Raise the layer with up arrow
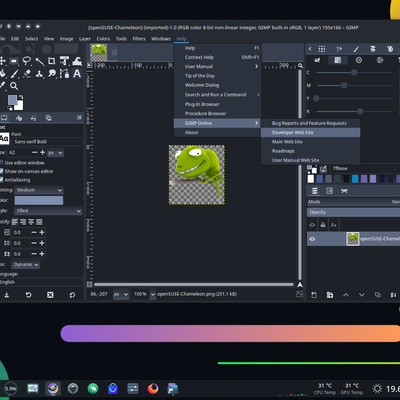This screenshot has height=400, width=400. [x=346, y=295]
